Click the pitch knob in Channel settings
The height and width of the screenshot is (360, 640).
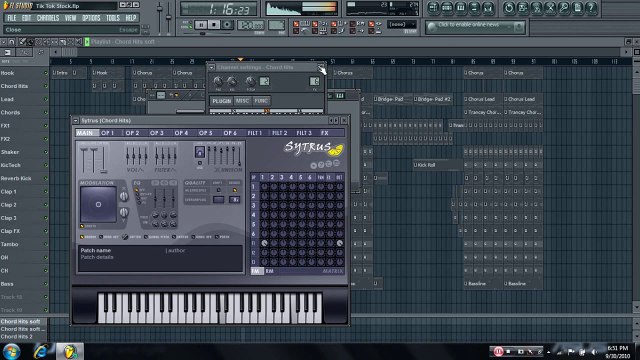point(250,82)
